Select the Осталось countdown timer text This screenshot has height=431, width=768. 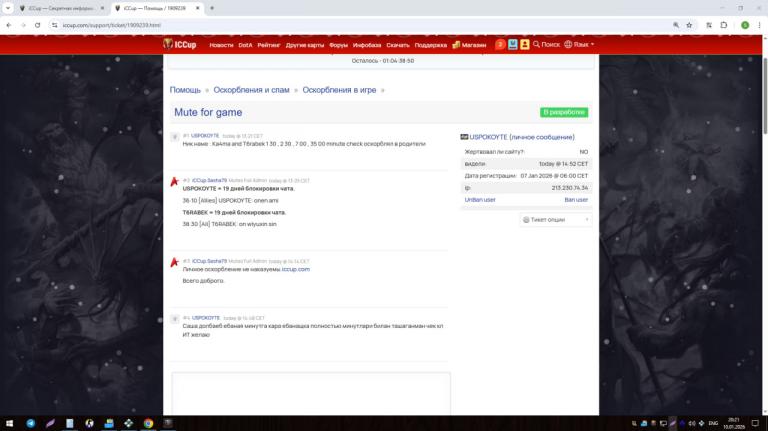tap(383, 61)
